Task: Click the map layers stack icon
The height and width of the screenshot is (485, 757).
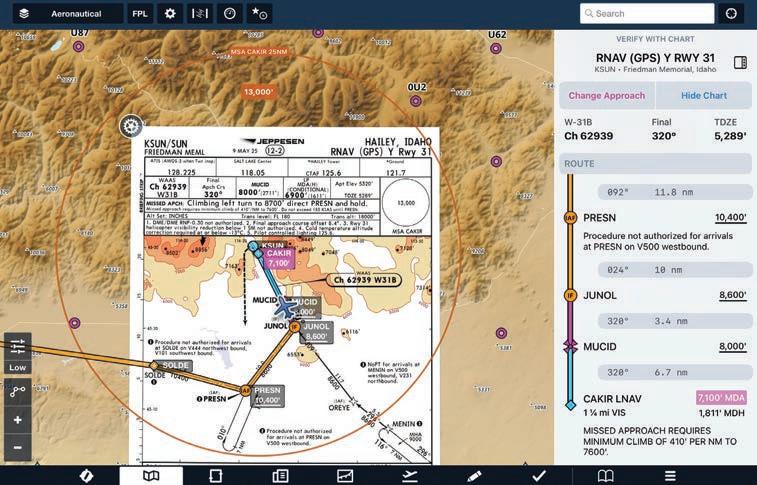Action: (24, 14)
